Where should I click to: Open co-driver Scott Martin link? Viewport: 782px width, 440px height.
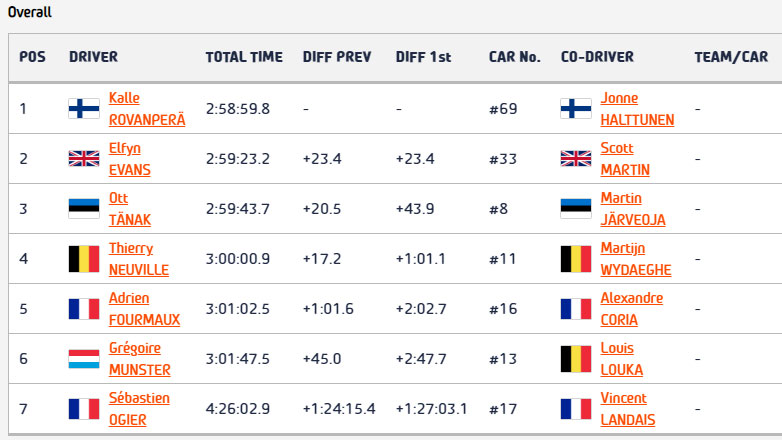[624, 159]
